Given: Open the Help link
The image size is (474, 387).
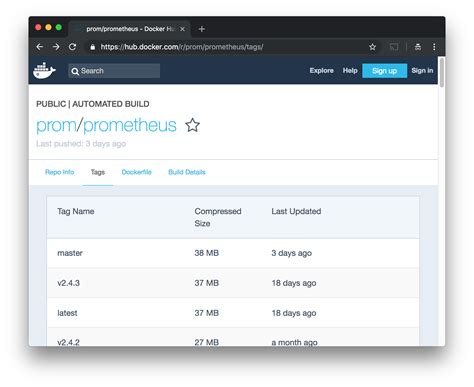Looking at the screenshot, I should 350,71.
